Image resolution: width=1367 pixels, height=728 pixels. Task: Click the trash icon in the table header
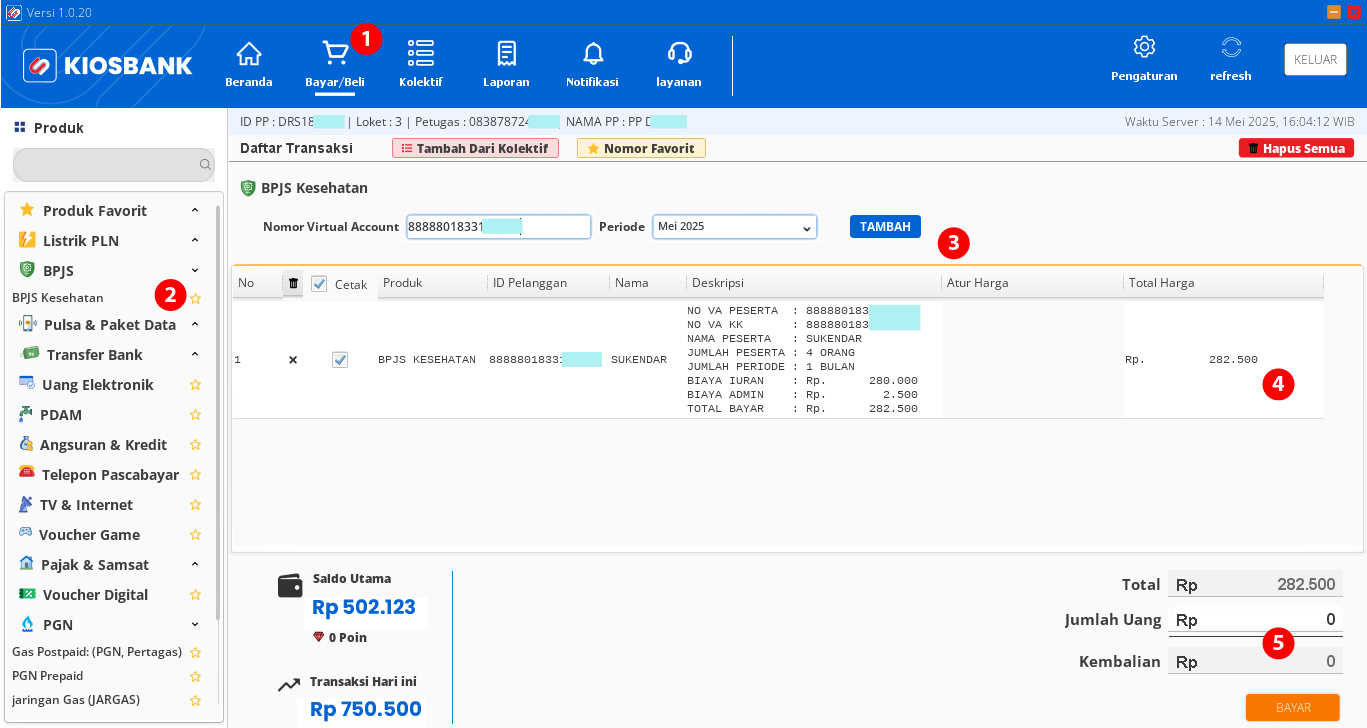click(293, 284)
